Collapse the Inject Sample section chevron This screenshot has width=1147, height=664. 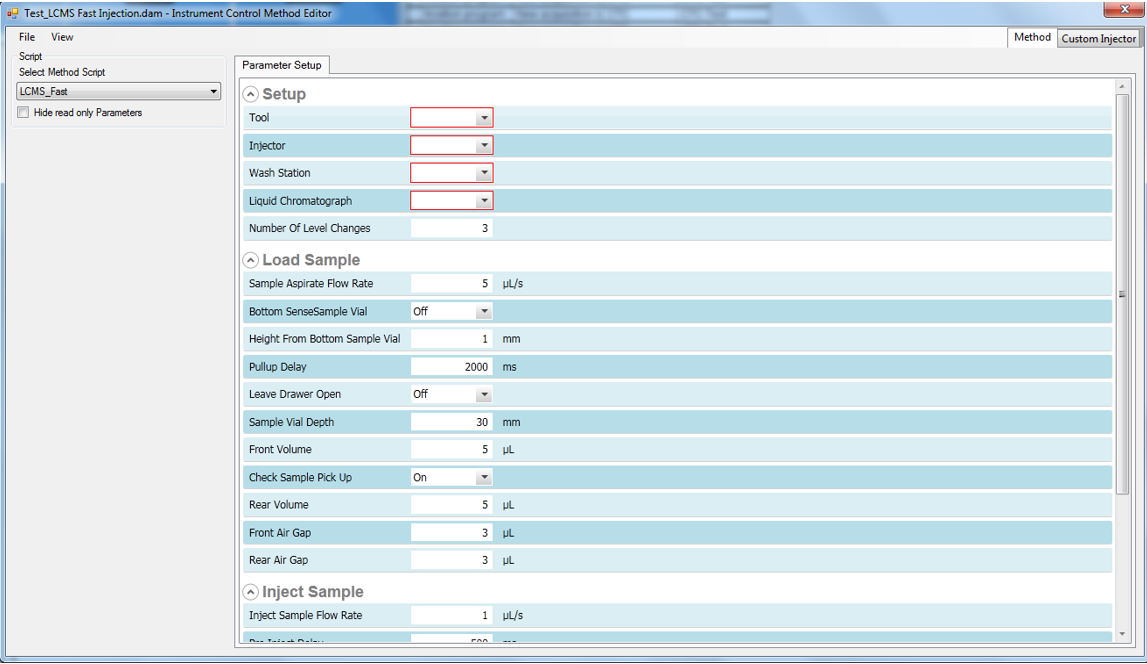coord(251,592)
